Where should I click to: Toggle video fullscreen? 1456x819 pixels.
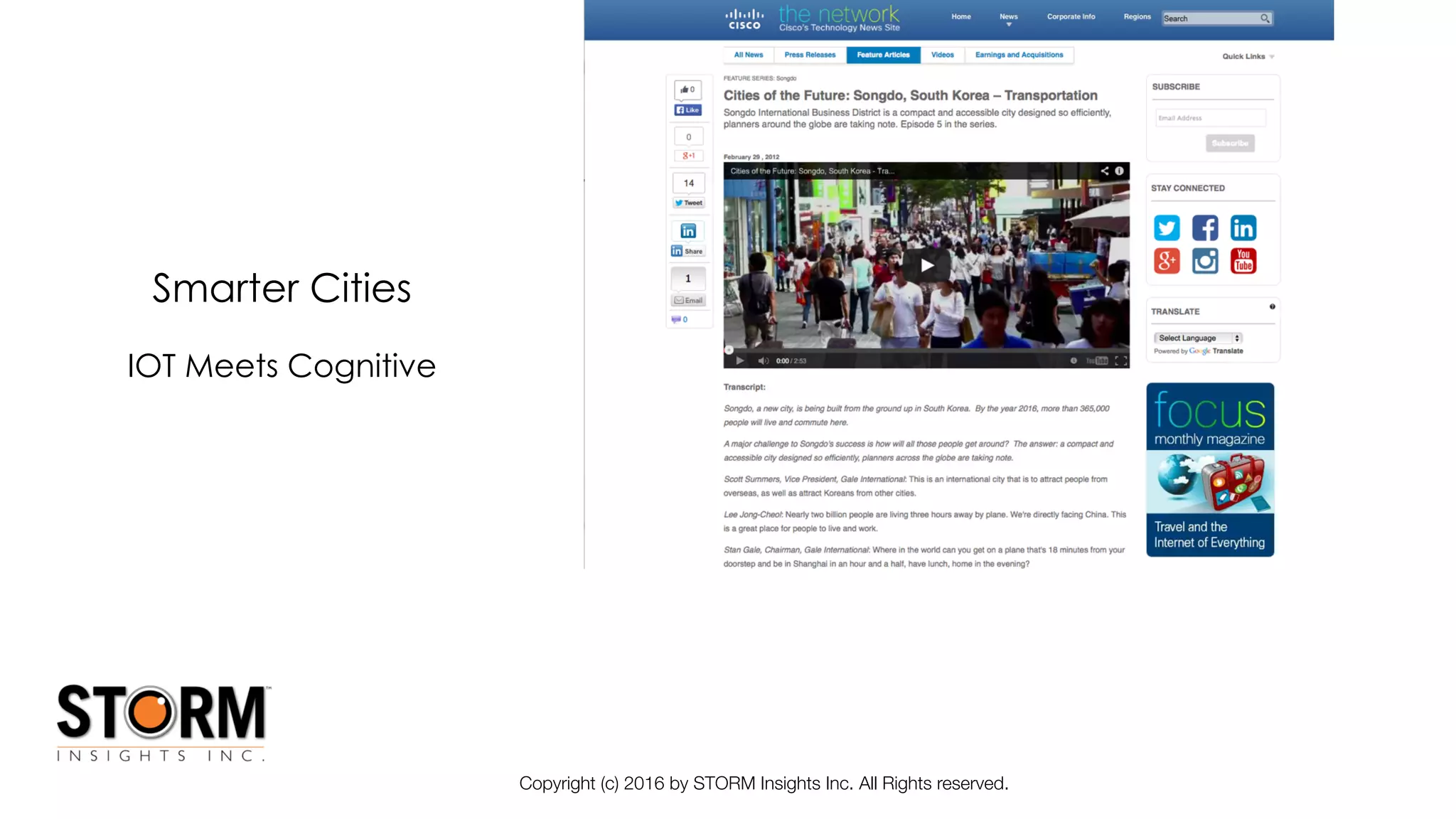point(1121,360)
